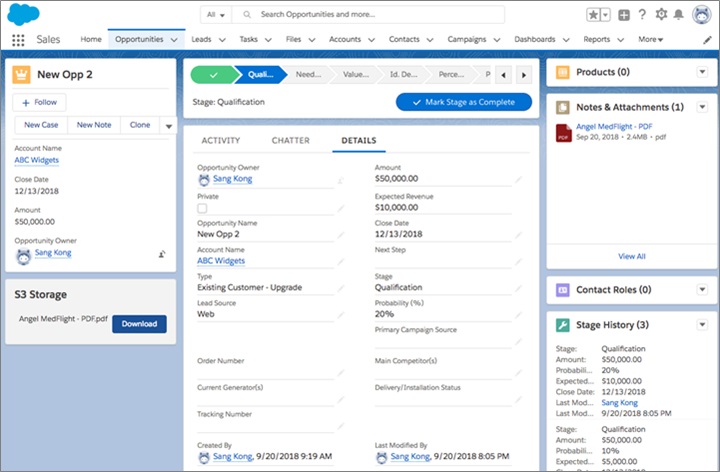Switch to the ACTIVITY tab

tap(220, 140)
